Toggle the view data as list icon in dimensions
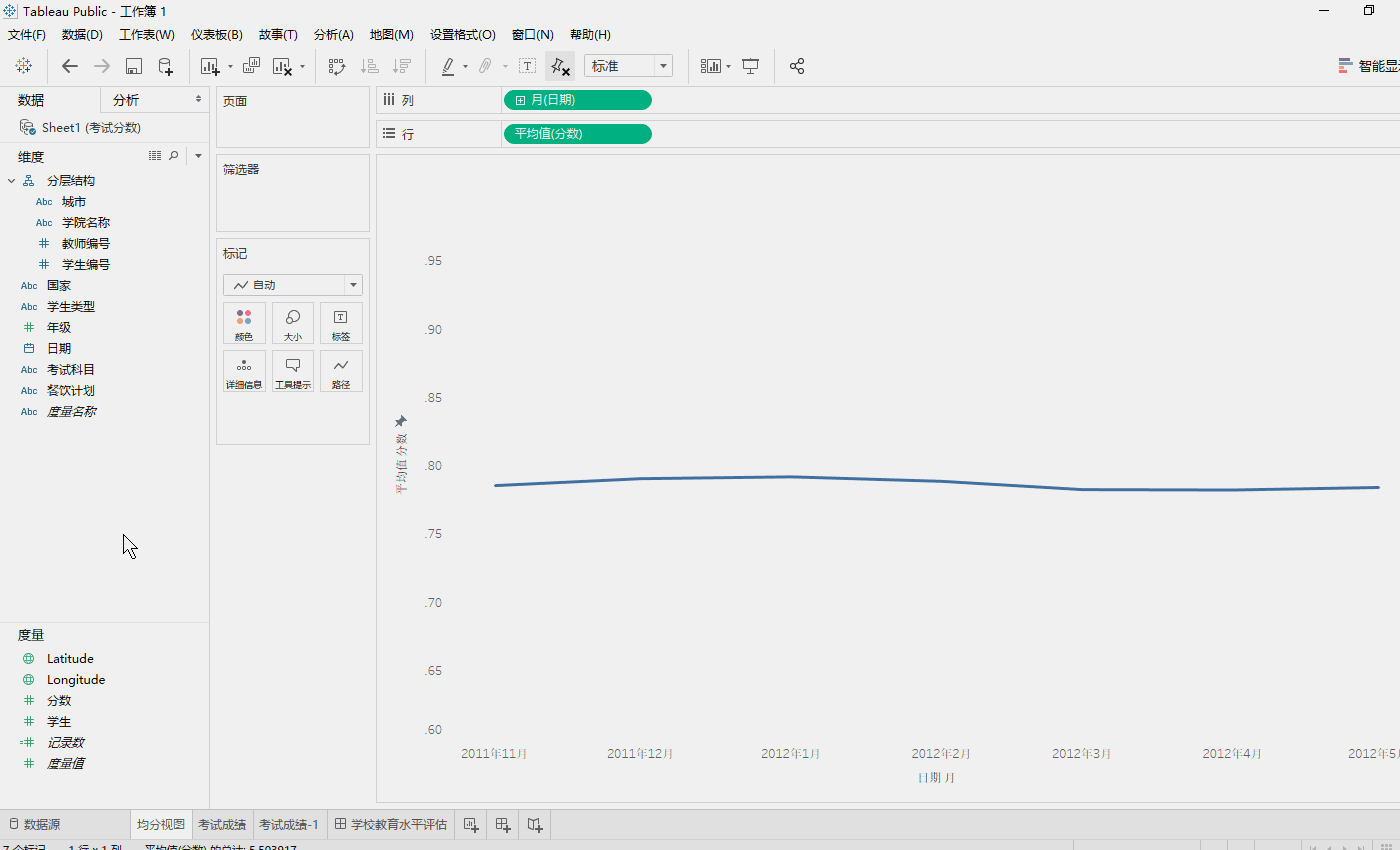1400x850 pixels. click(x=155, y=156)
